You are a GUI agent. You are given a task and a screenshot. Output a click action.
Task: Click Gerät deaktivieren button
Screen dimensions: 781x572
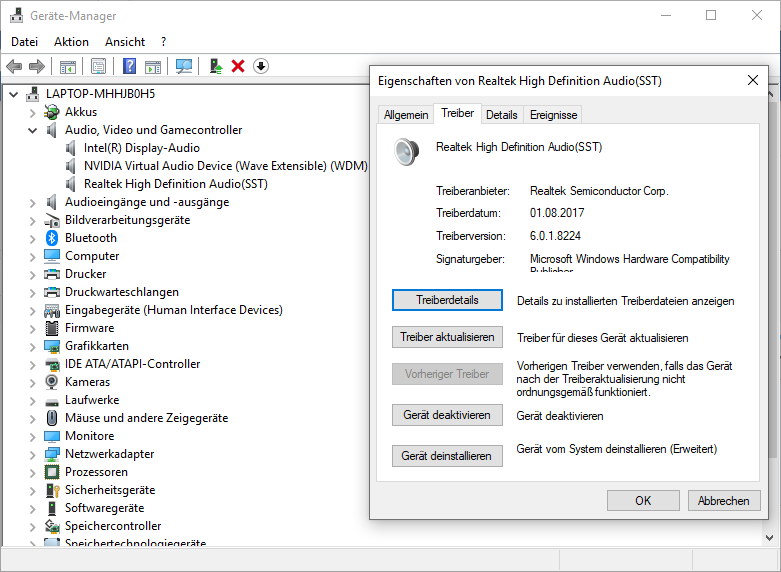(447, 415)
